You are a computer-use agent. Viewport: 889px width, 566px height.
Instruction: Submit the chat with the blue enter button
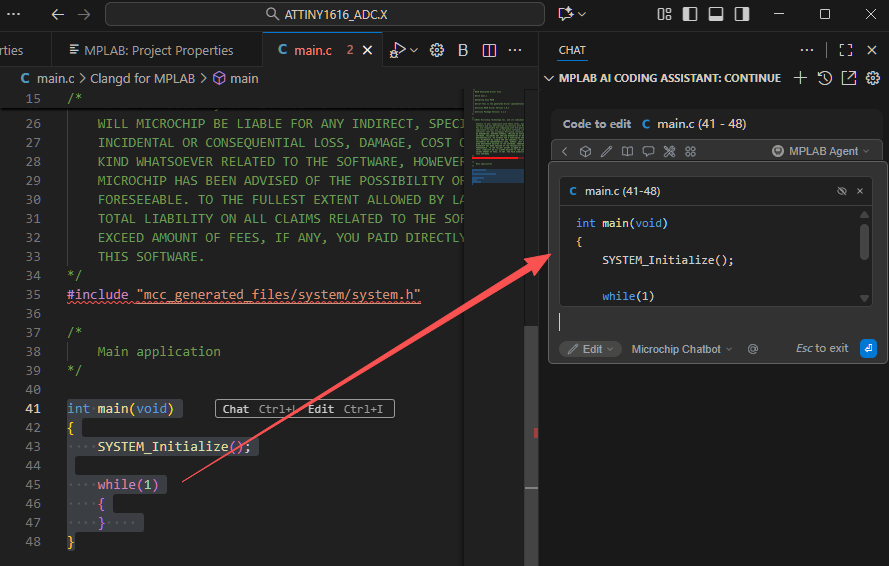[868, 348]
